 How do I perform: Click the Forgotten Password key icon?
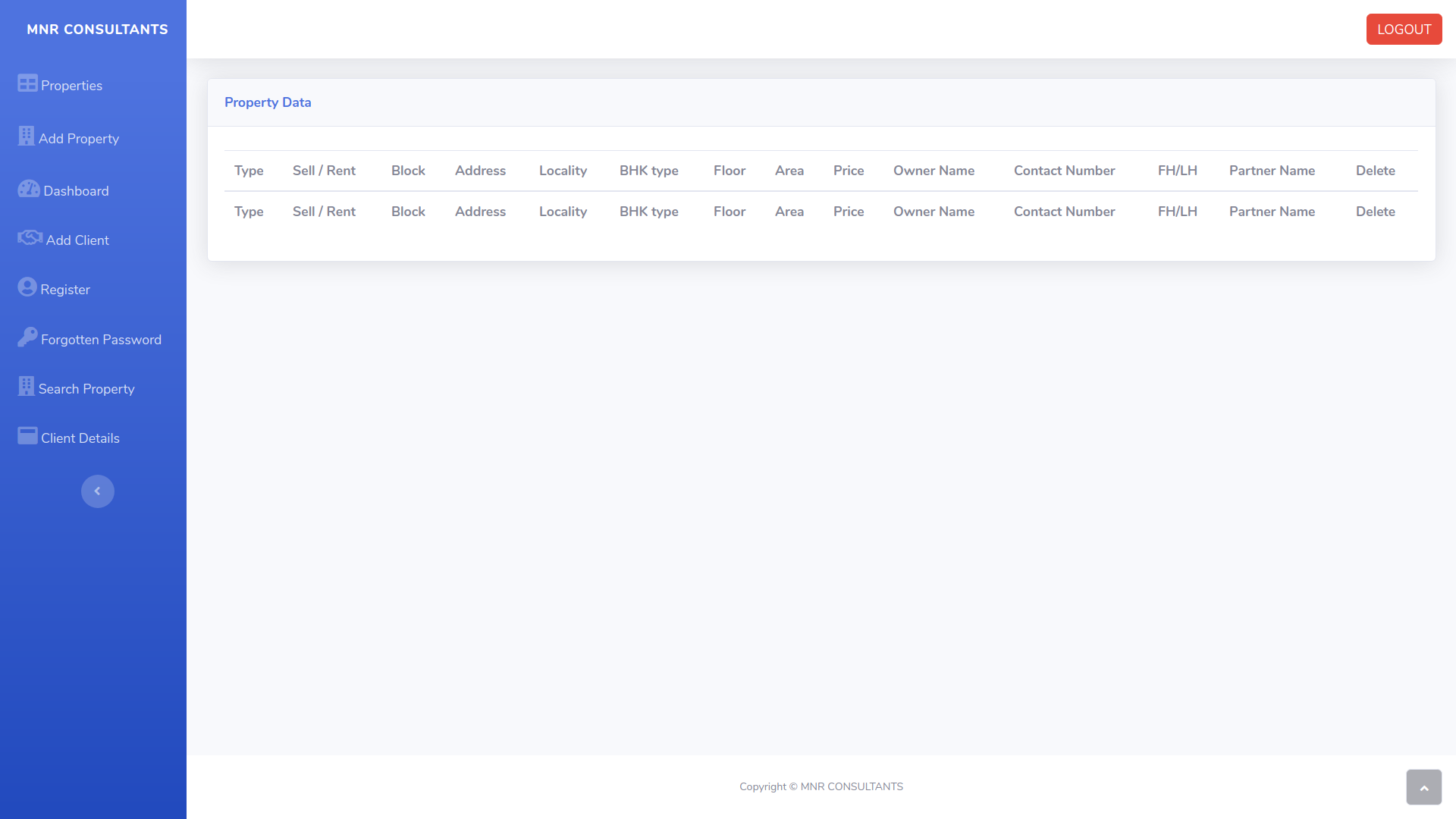[27, 337]
